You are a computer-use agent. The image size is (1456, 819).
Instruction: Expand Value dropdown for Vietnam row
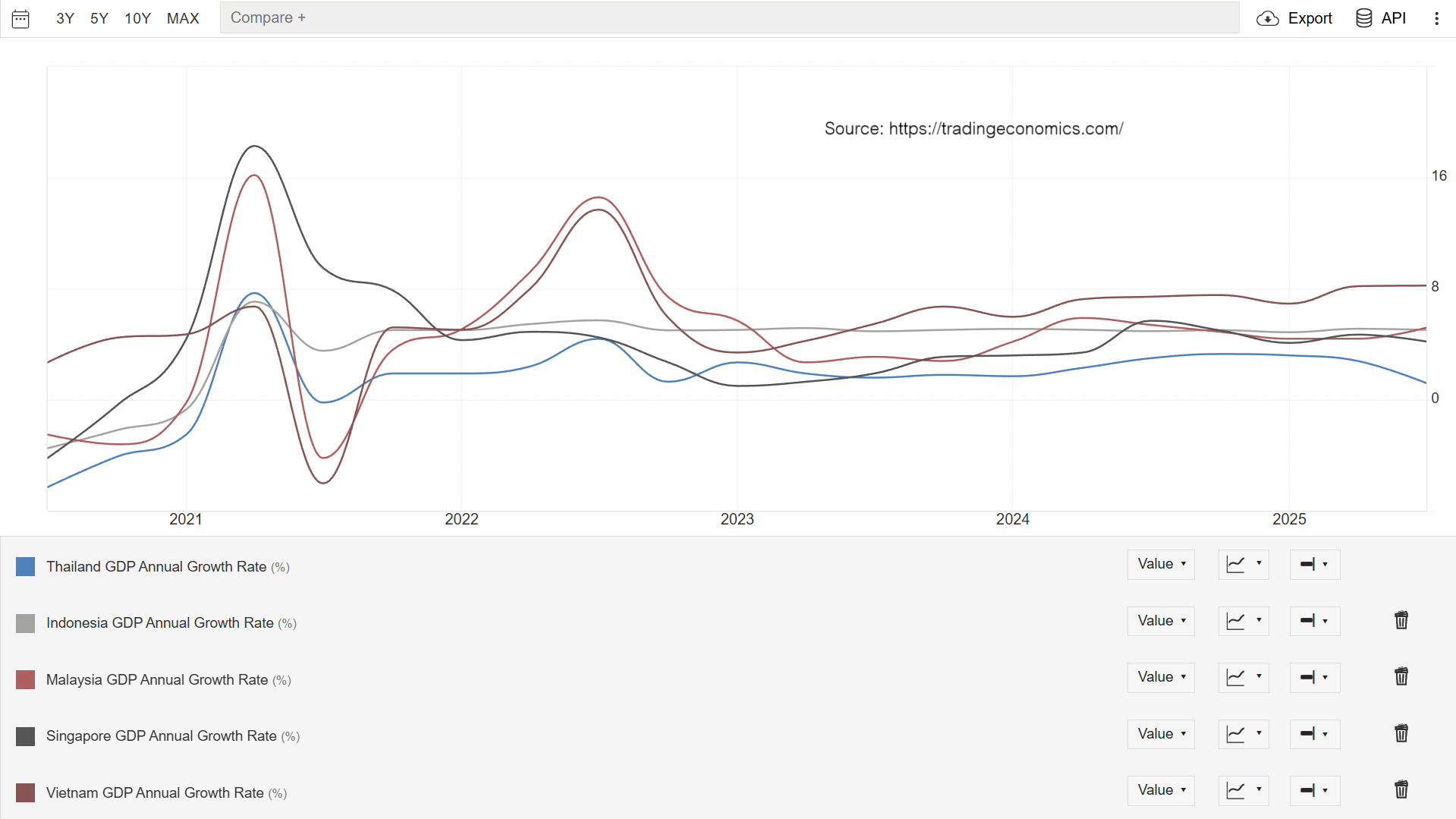tap(1160, 790)
